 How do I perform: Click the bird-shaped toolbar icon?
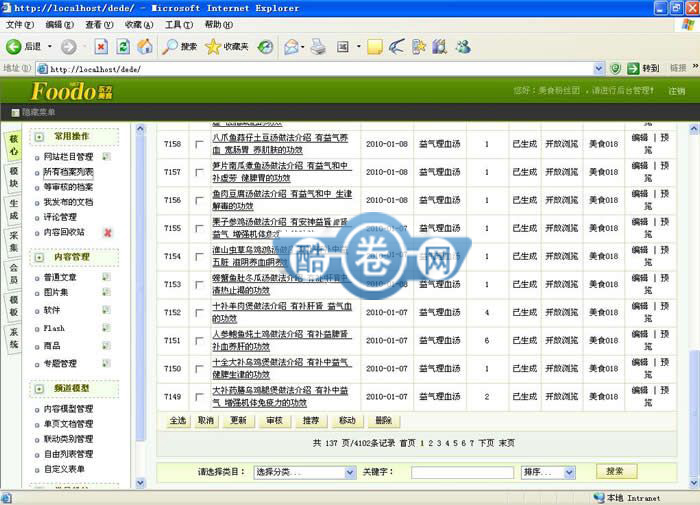[396, 46]
